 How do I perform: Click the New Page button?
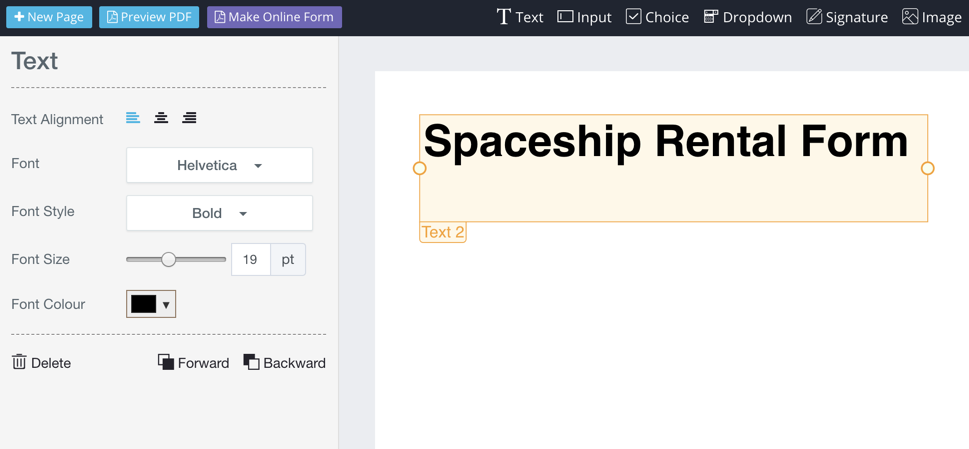(x=49, y=17)
